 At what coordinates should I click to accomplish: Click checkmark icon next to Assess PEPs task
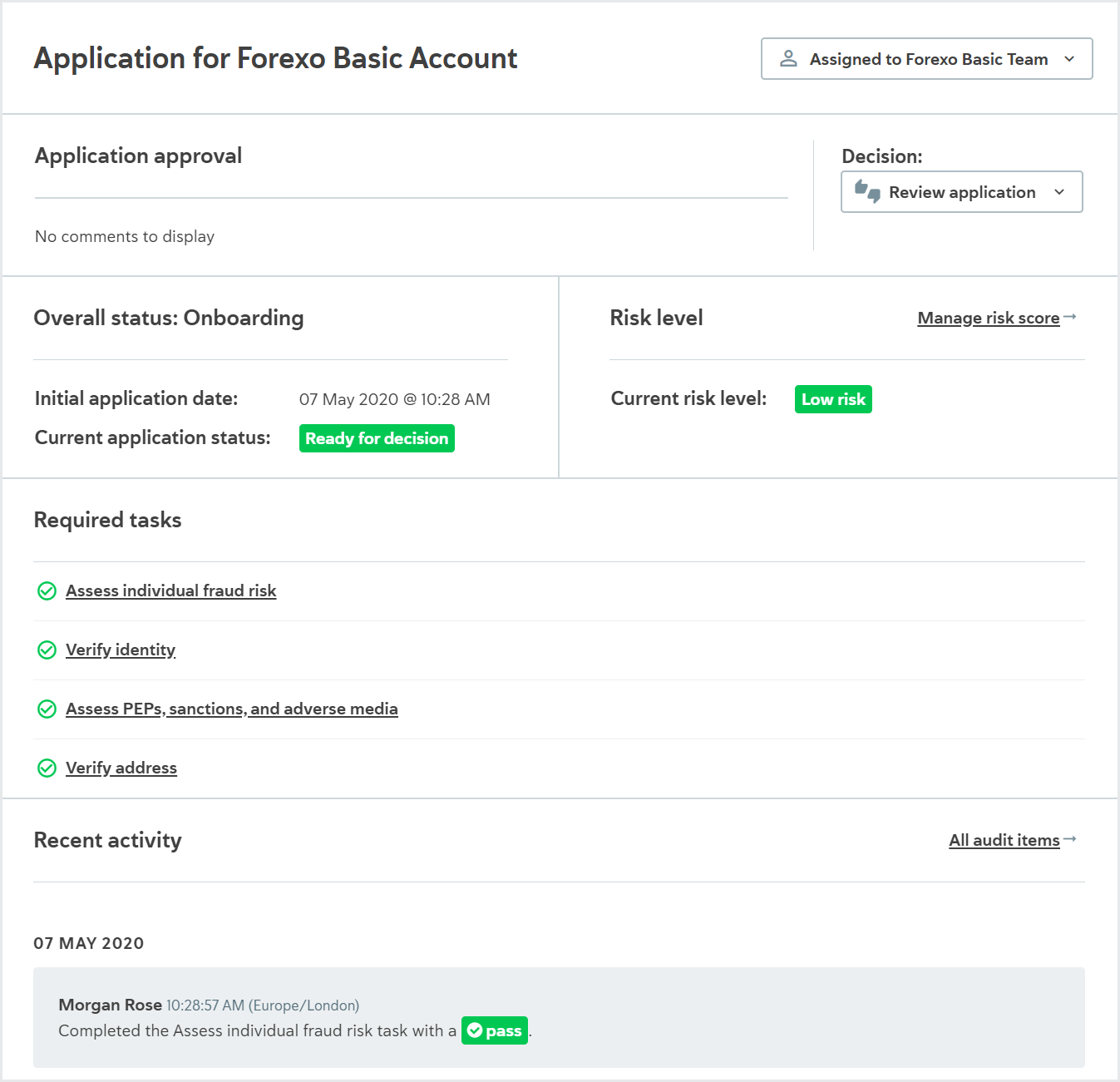pos(47,709)
